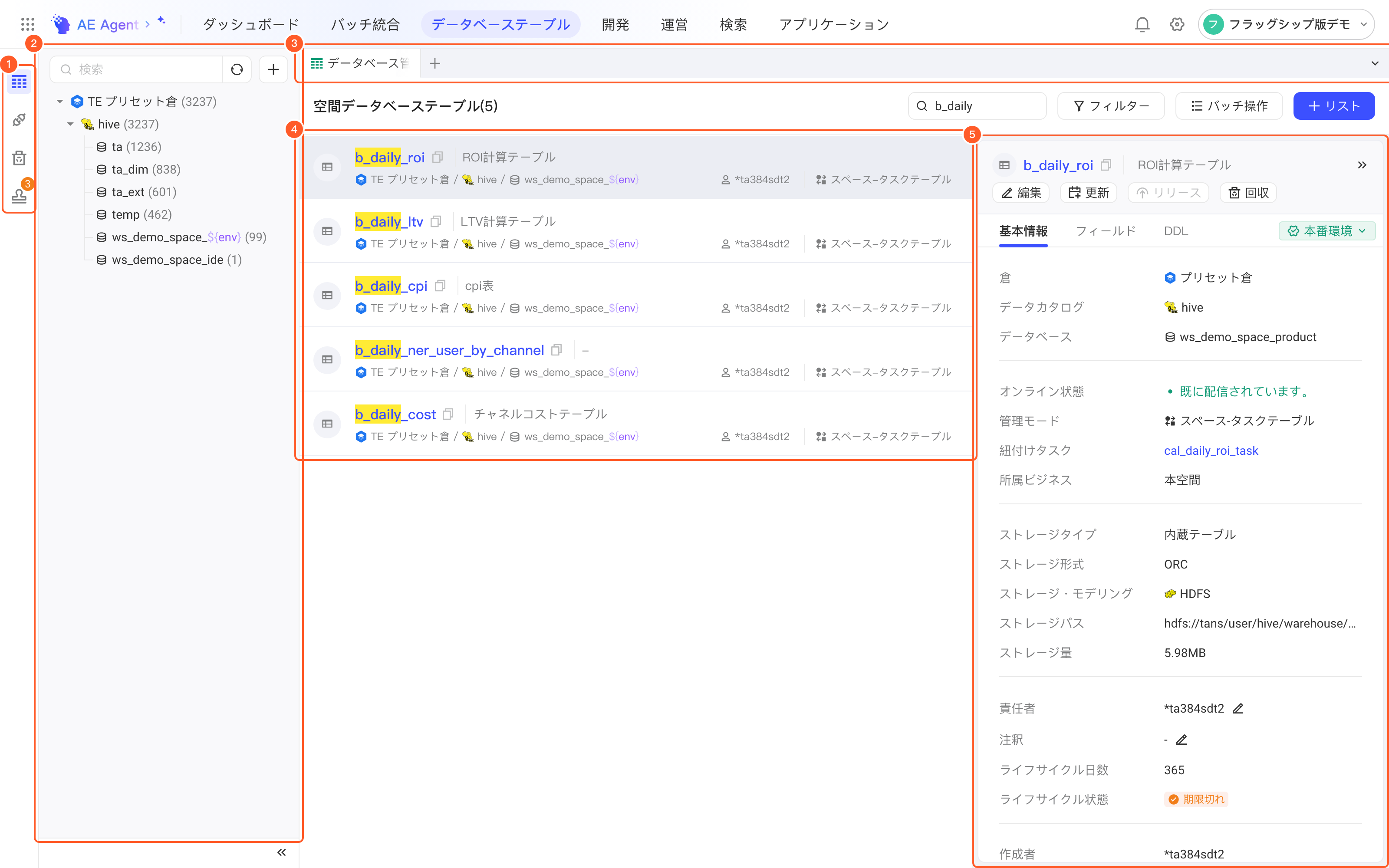The width and height of the screenshot is (1389, 868).
Task: Select the database table sidebar icon
Action: coord(19,82)
